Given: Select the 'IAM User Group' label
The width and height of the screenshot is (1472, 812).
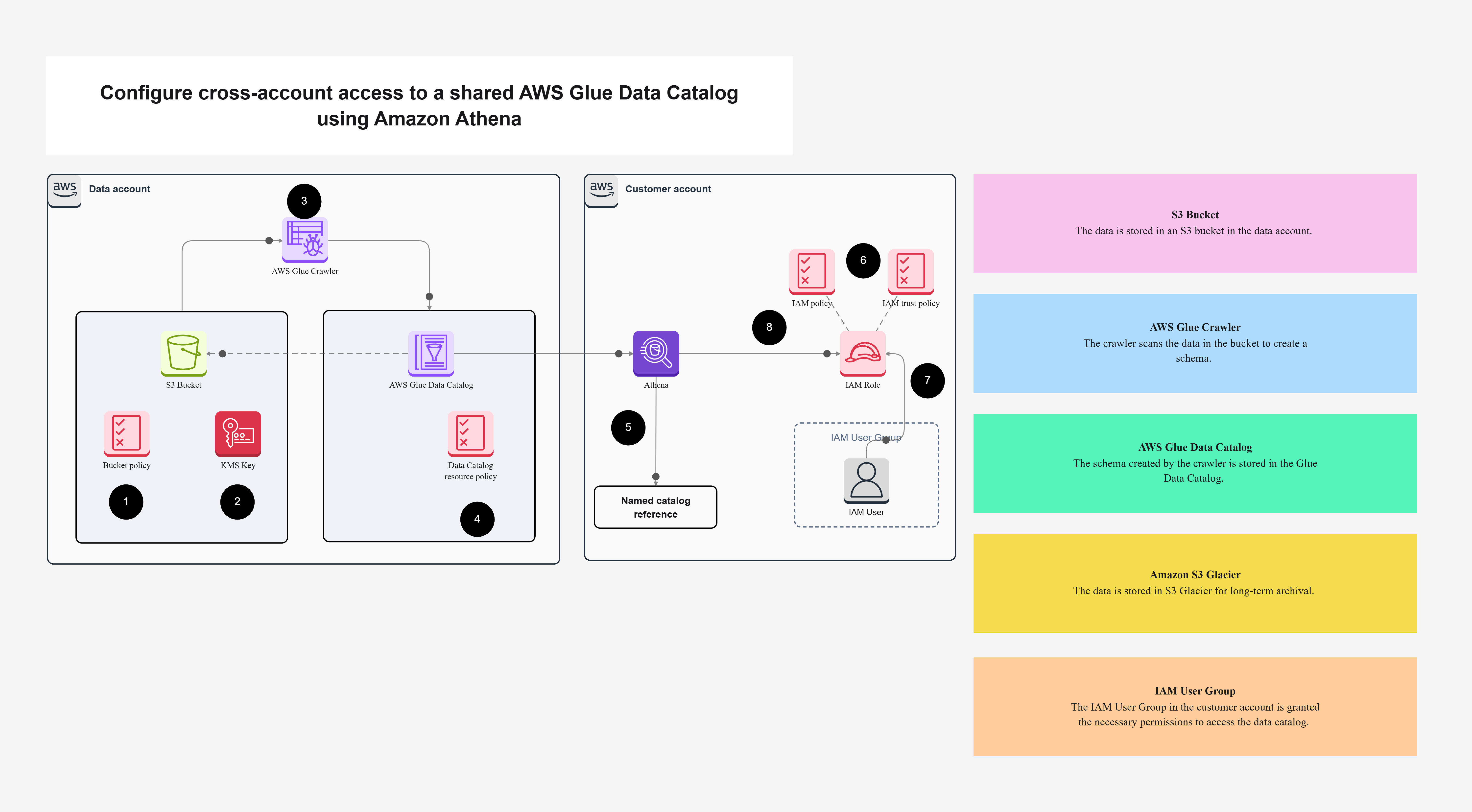Looking at the screenshot, I should click(866, 438).
